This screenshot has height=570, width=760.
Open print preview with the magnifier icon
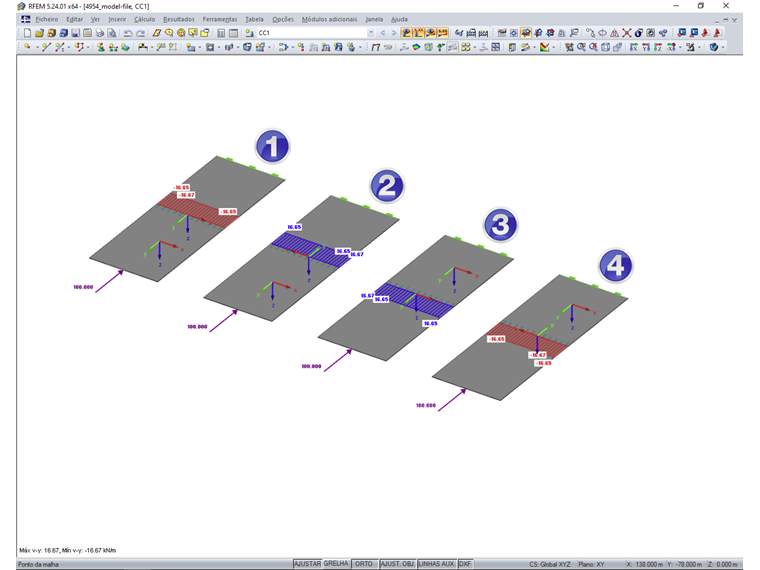tap(111, 33)
